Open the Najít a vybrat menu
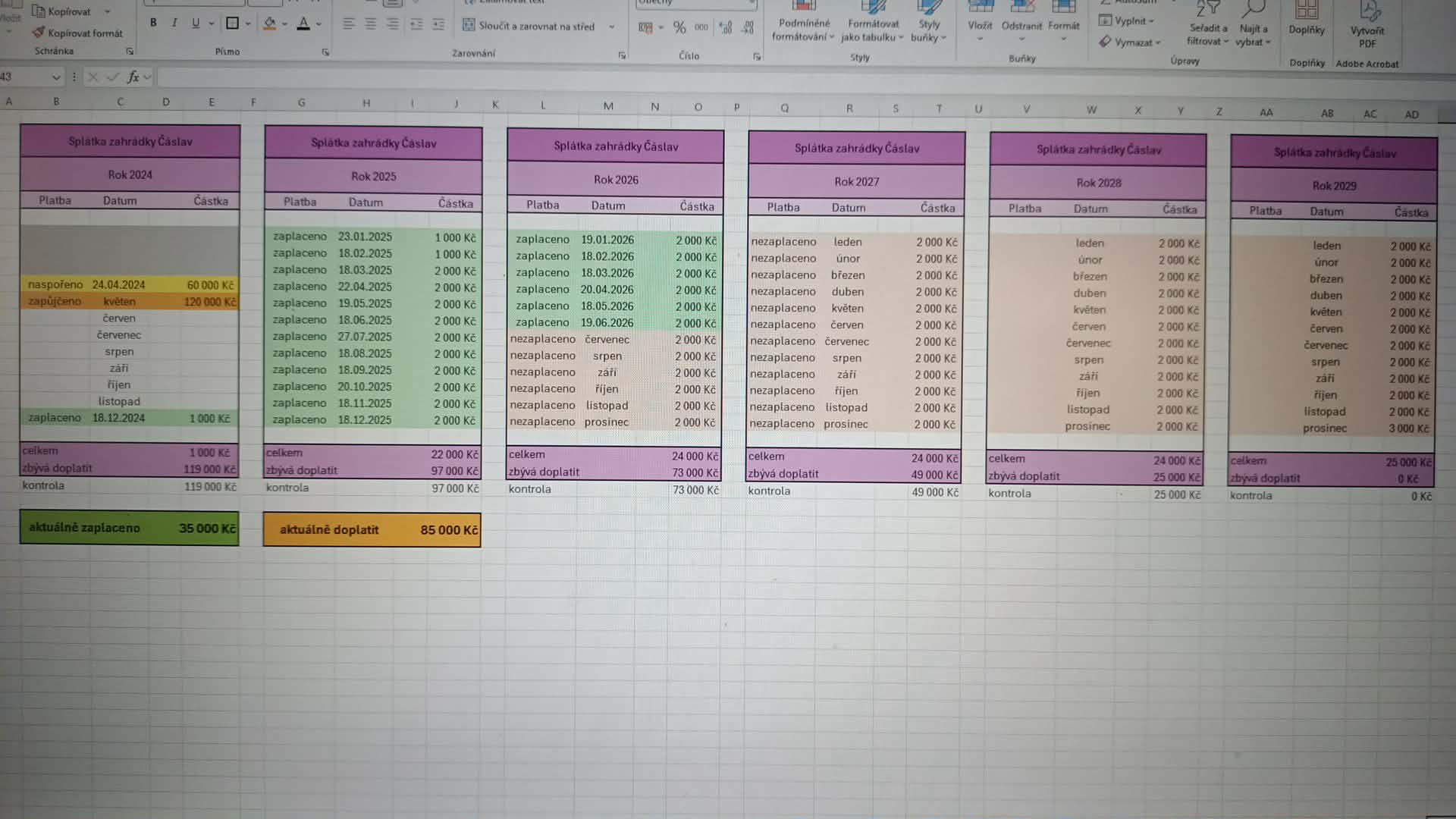Viewport: 1456px width, 819px height. click(x=1254, y=25)
